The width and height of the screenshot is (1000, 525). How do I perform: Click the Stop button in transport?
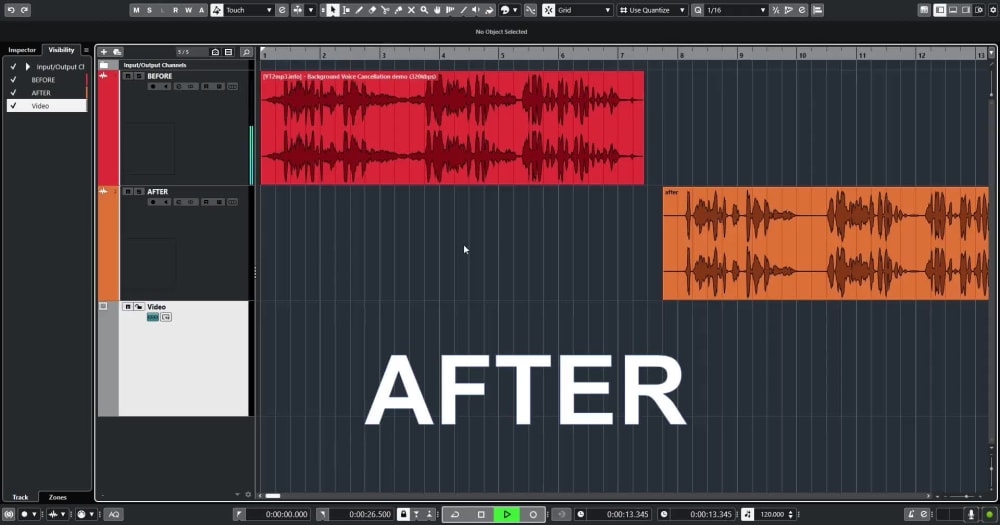coord(481,514)
